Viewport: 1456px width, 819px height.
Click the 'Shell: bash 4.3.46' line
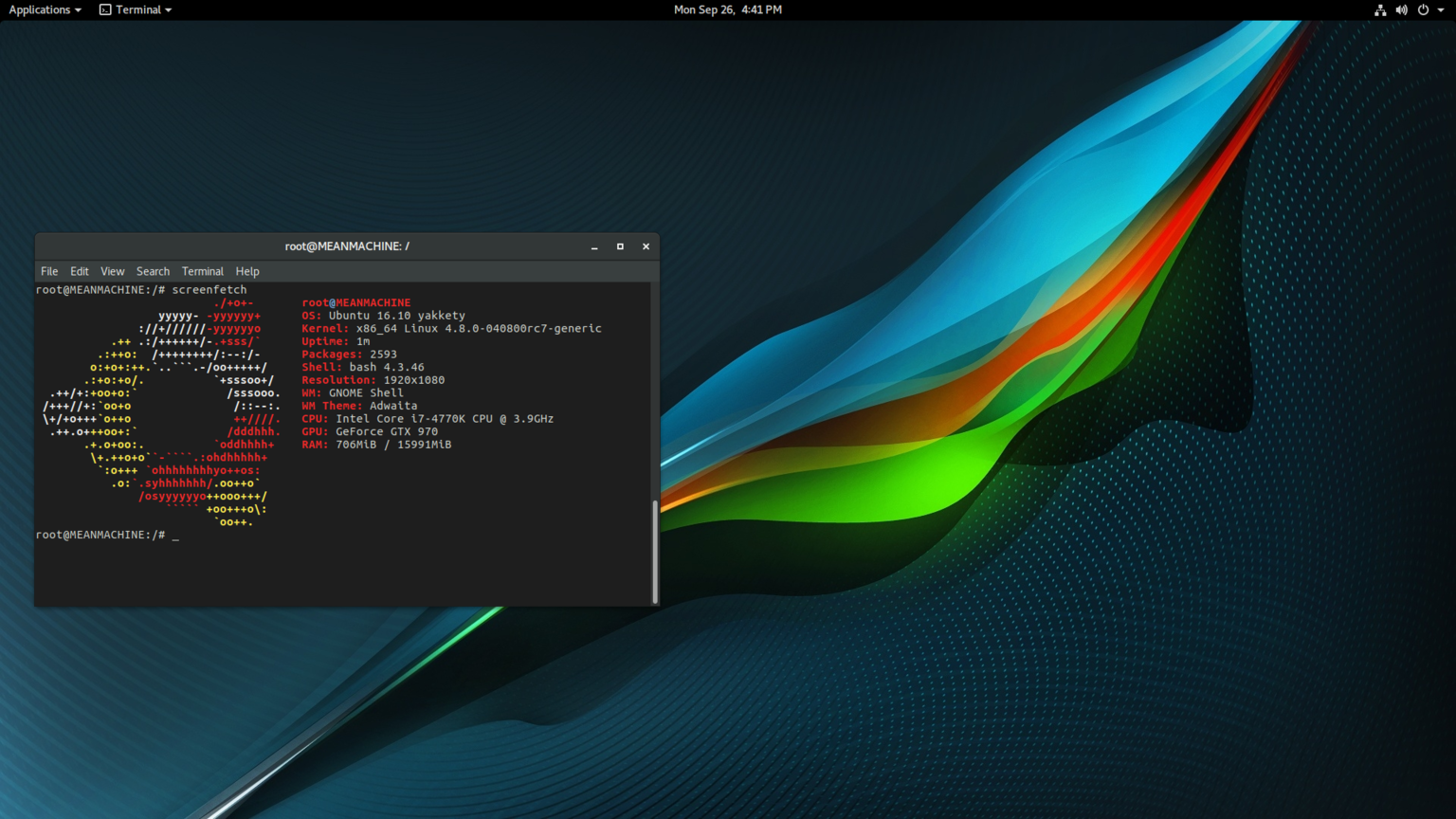pos(363,368)
